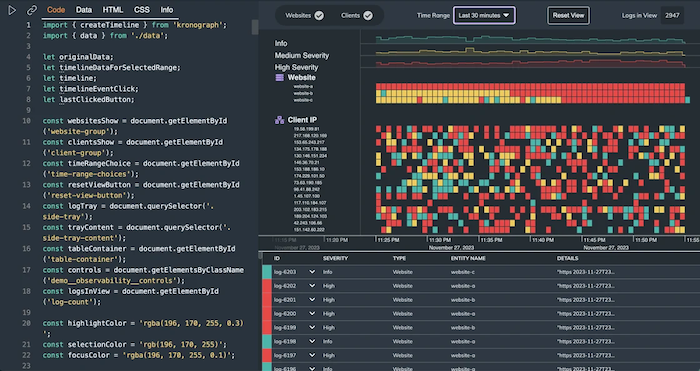This screenshot has width=700, height=371.
Task: Click the ENTITY NAME column header
Action: 468,258
